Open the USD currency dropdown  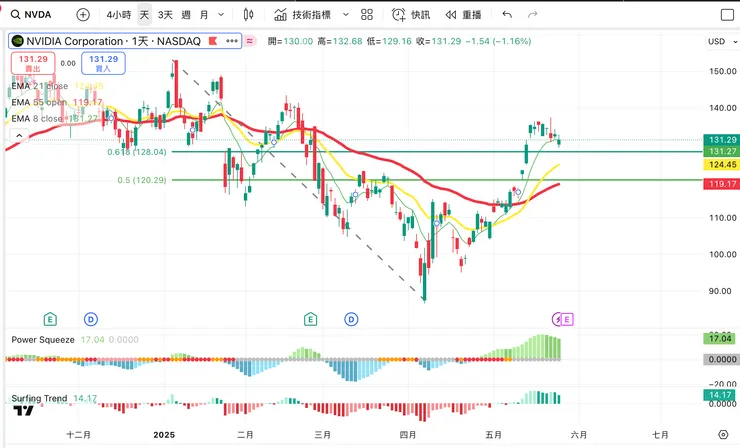pos(722,42)
